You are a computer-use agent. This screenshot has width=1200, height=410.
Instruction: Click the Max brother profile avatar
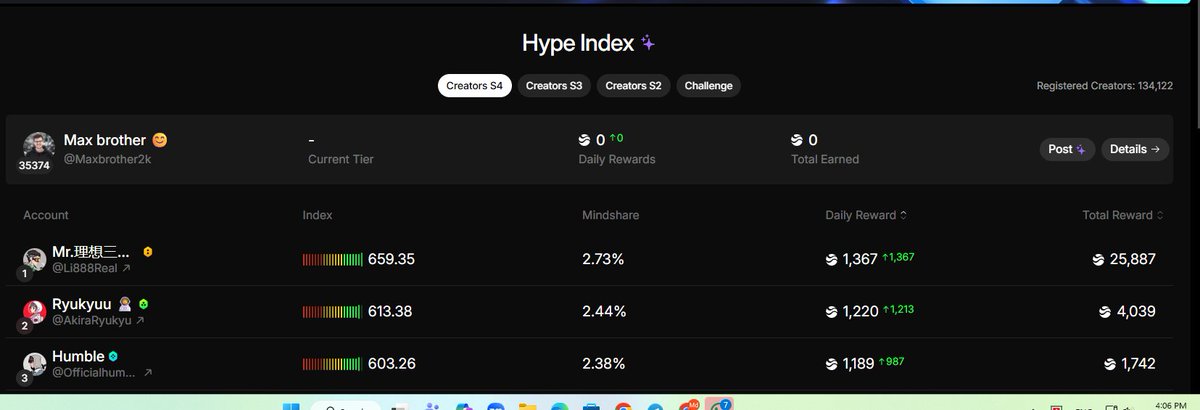[x=38, y=147]
